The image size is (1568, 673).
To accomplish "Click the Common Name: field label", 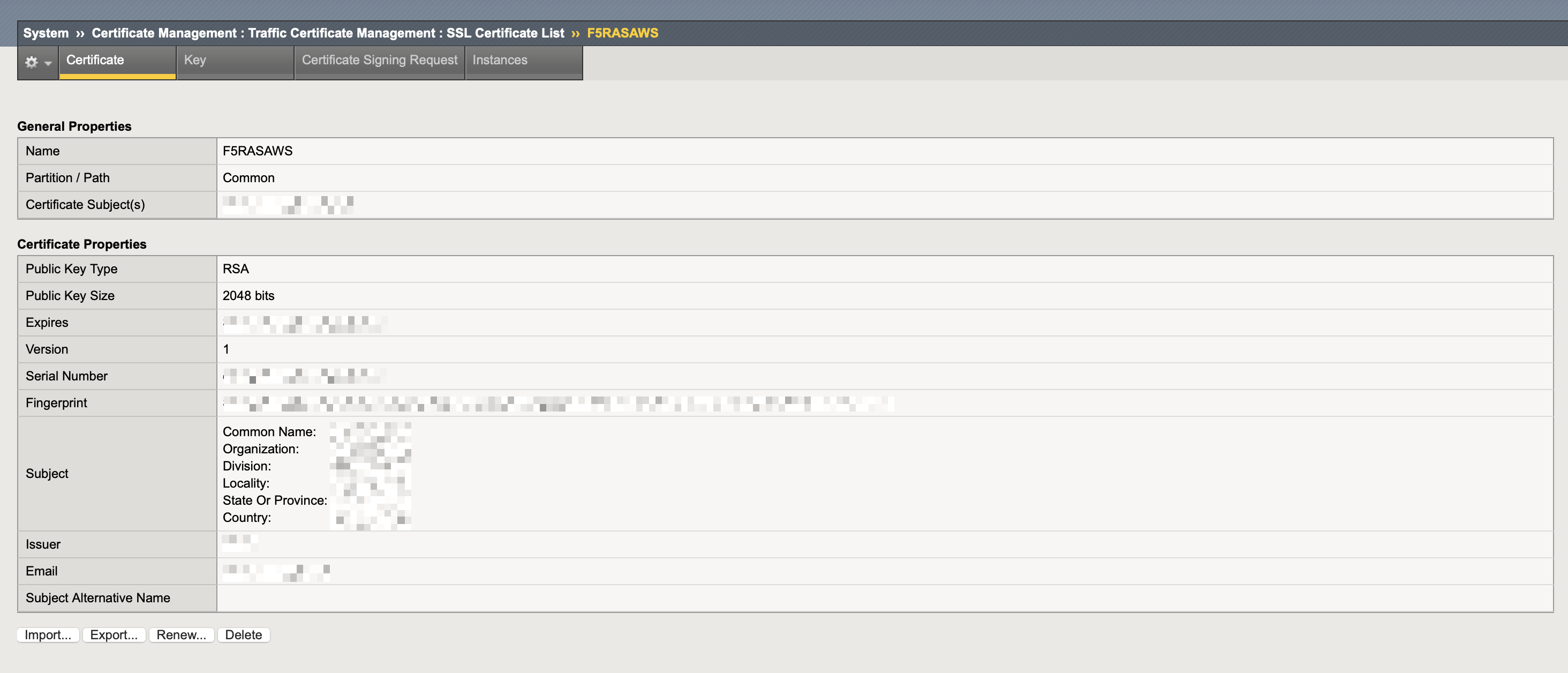I will (x=269, y=432).
